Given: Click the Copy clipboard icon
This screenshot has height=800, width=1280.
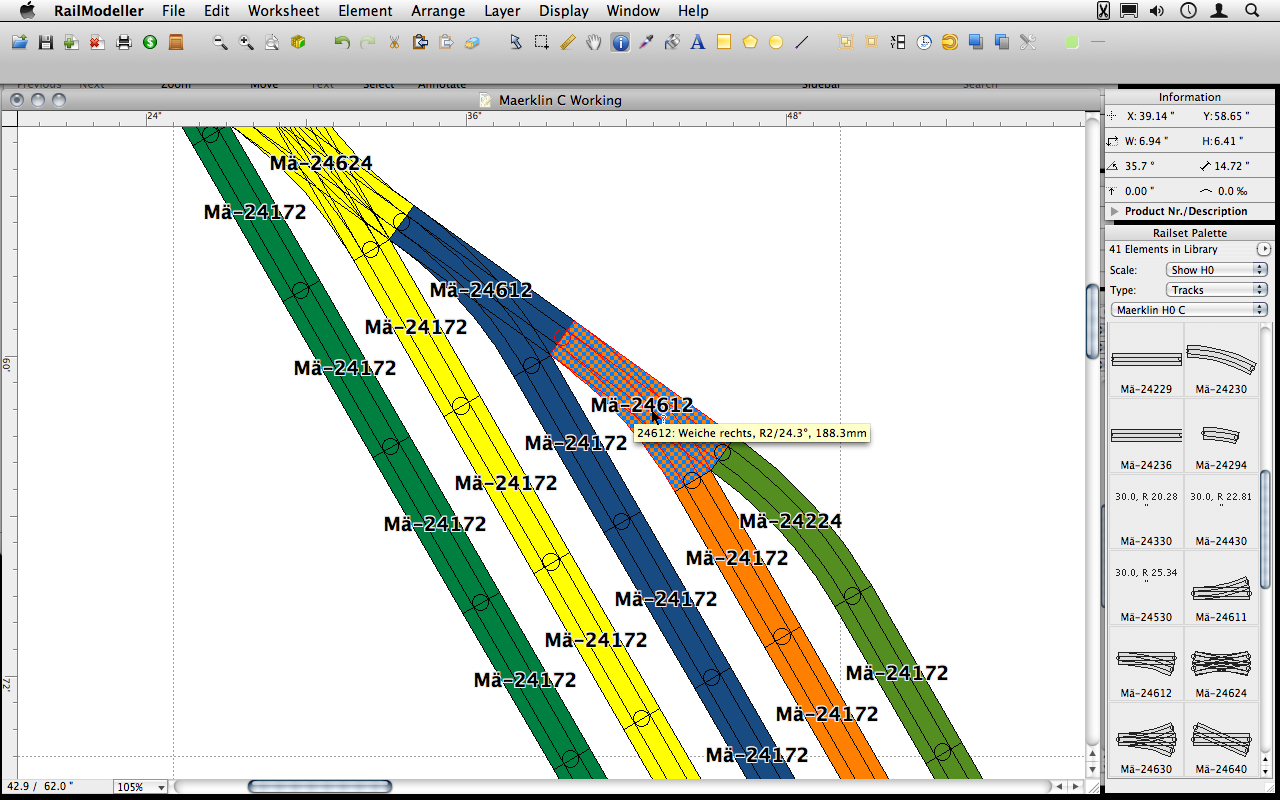Looking at the screenshot, I should pos(420,42).
